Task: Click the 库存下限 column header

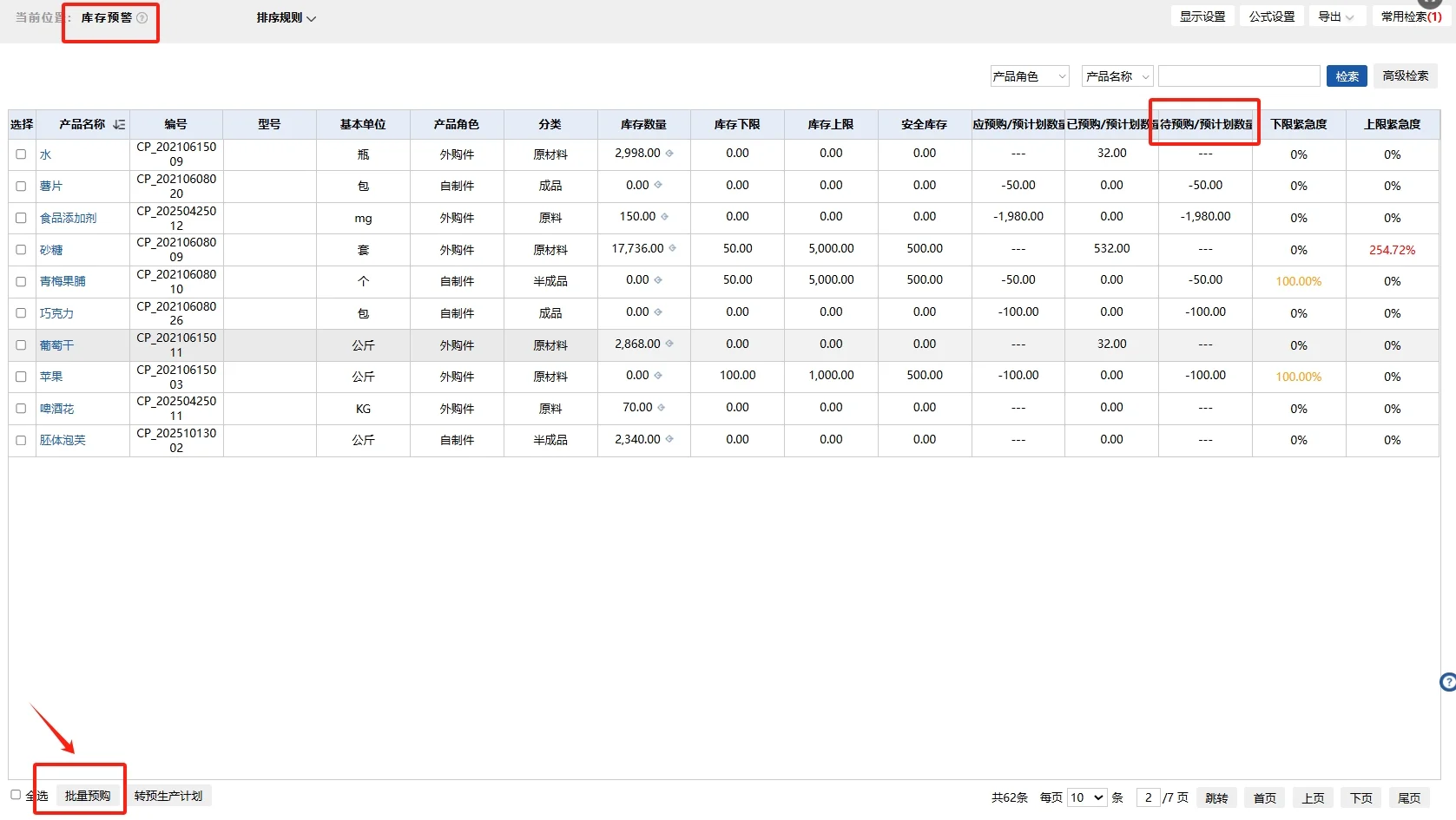Action: coord(737,125)
